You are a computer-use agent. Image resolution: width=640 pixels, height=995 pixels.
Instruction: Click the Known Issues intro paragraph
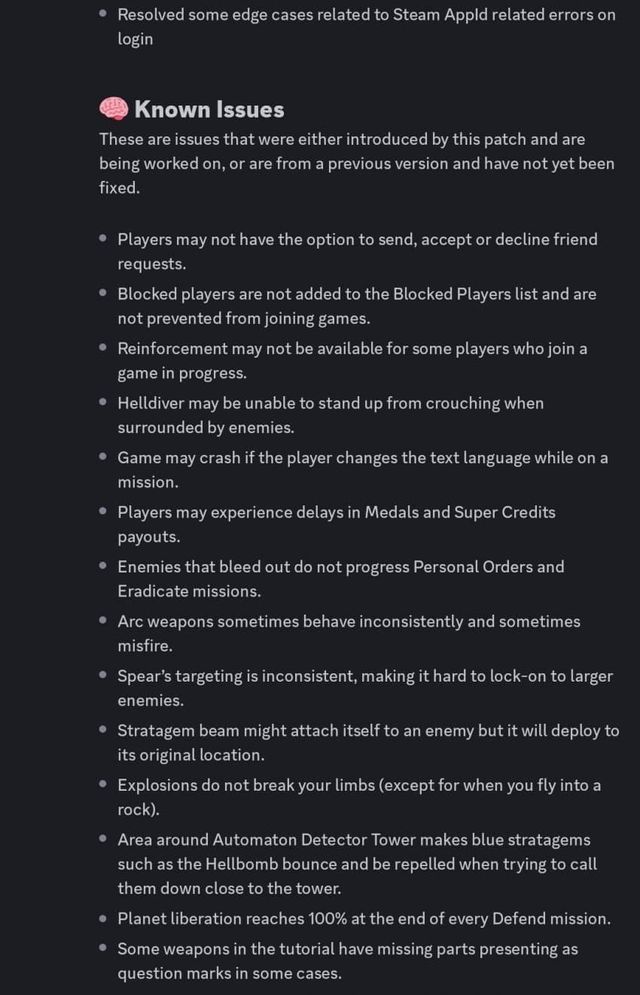click(356, 163)
